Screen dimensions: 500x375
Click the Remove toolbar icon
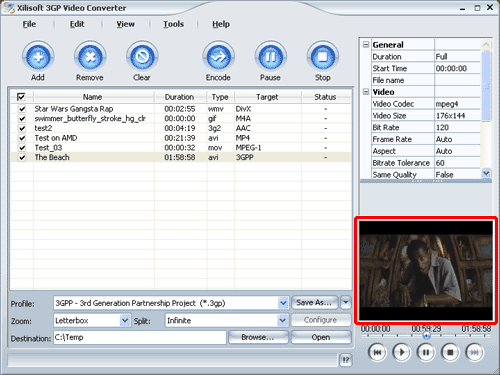[90, 57]
